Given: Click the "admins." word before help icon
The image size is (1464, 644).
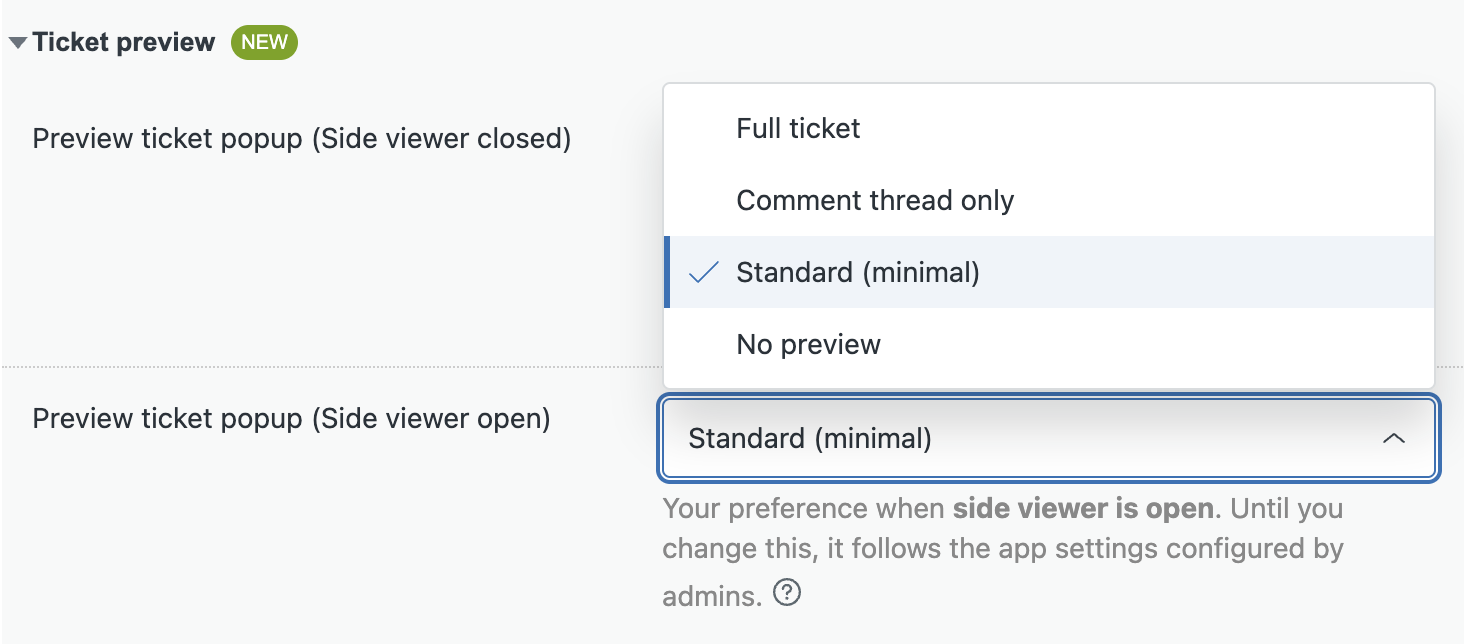Looking at the screenshot, I should pyautogui.click(x=712, y=596).
